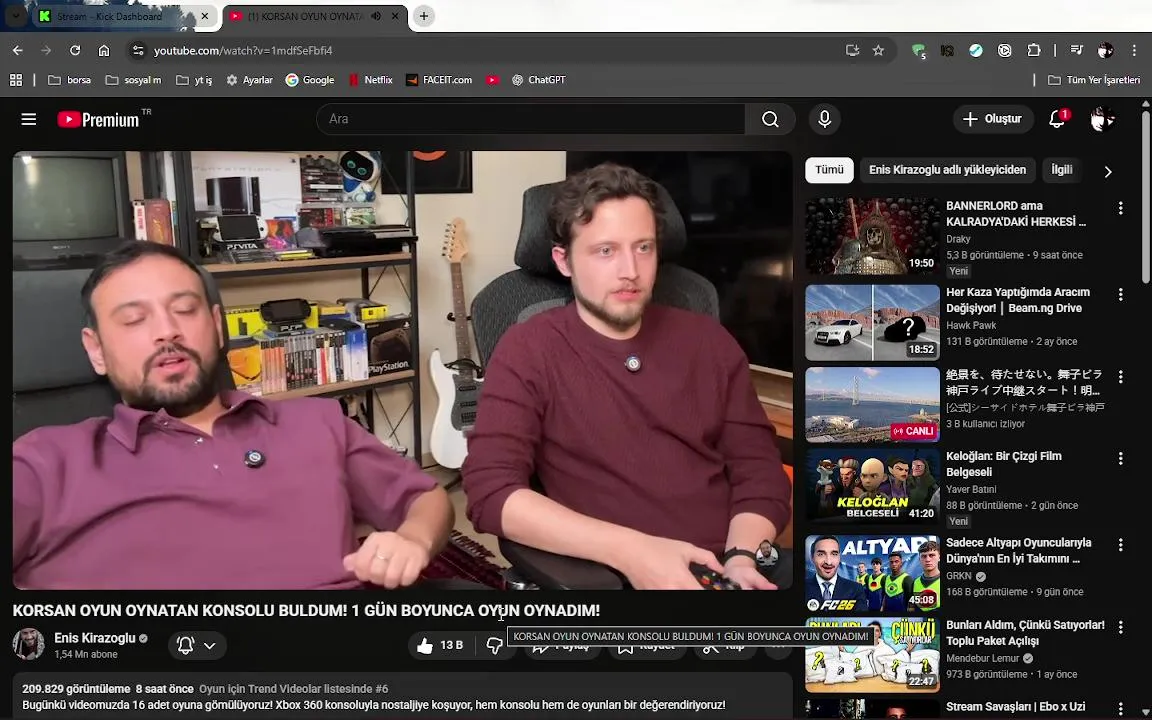Click the youtube.com address bar URL
The image size is (1152, 720).
coord(243,50)
